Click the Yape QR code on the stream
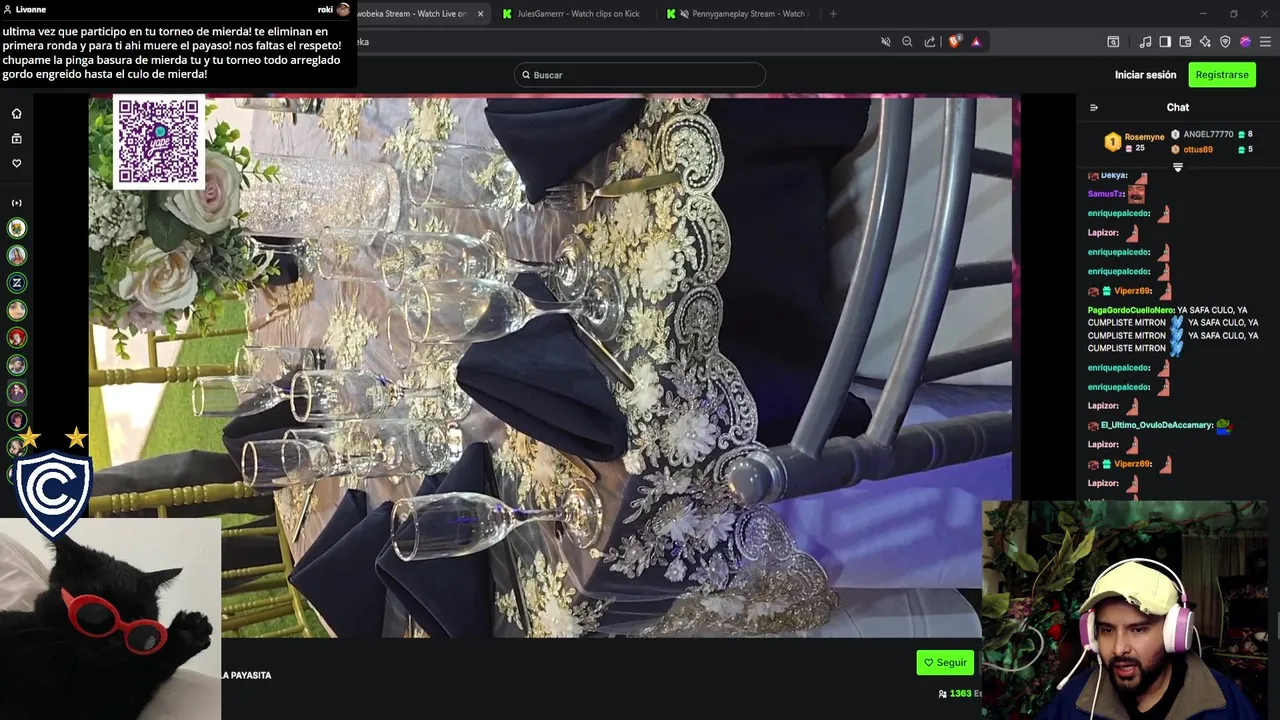Screen dimensions: 1280x720 click(159, 142)
